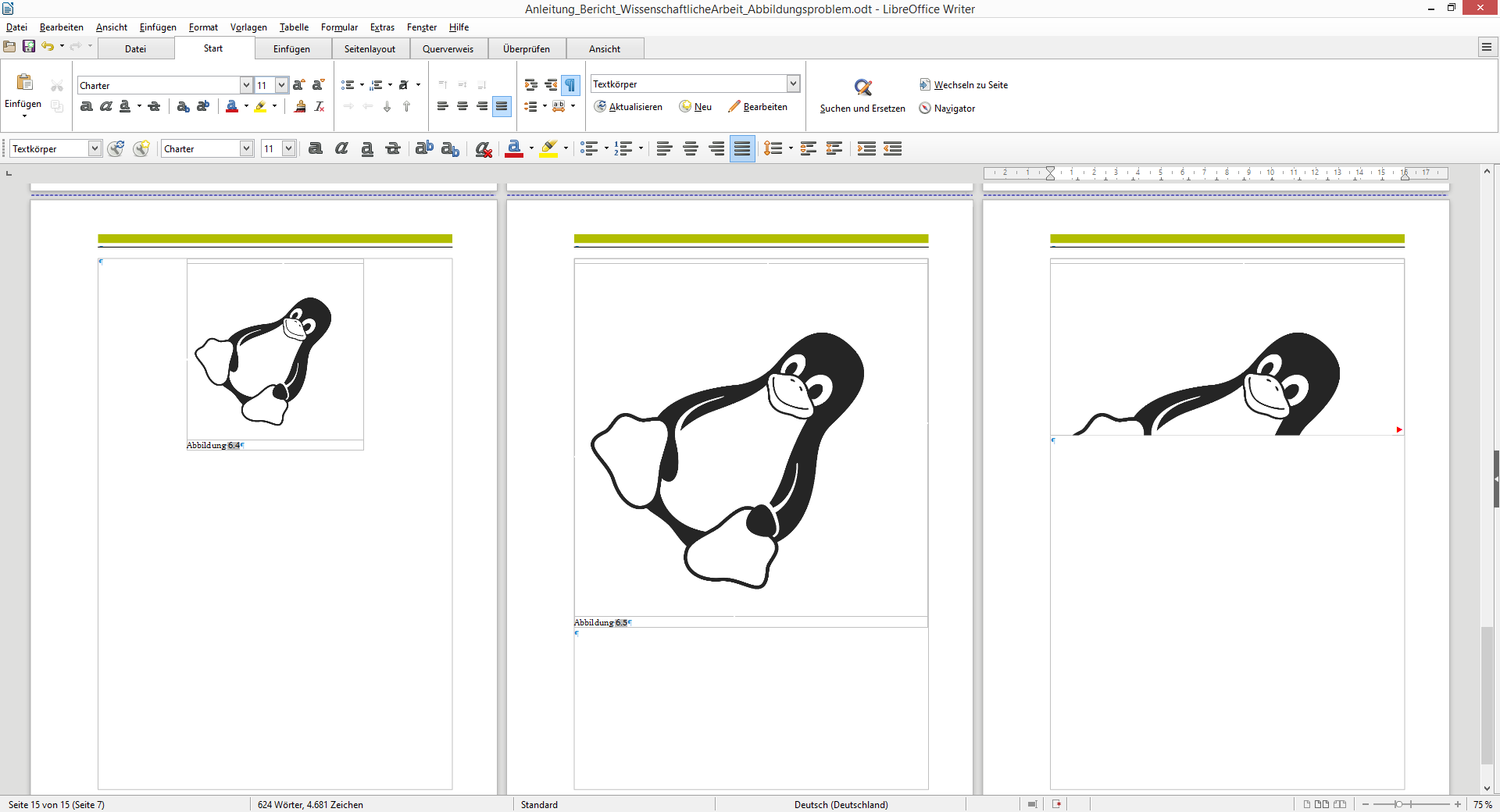
Task: Apply superscript in lower toolbar
Action: click(424, 148)
